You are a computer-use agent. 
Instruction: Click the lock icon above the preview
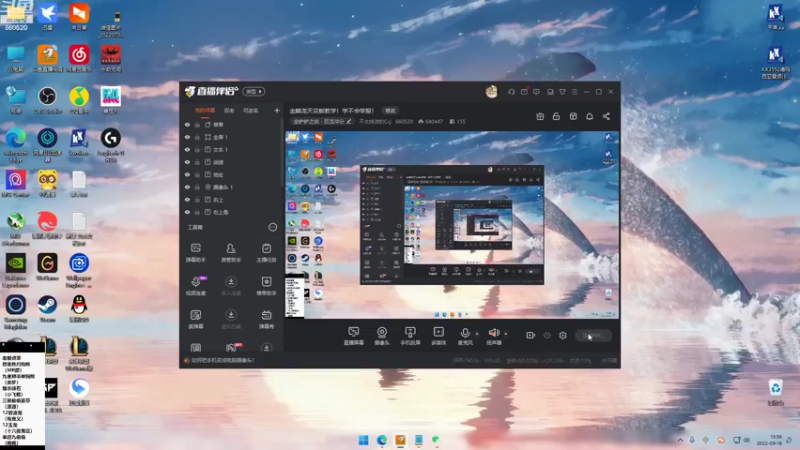(556, 116)
